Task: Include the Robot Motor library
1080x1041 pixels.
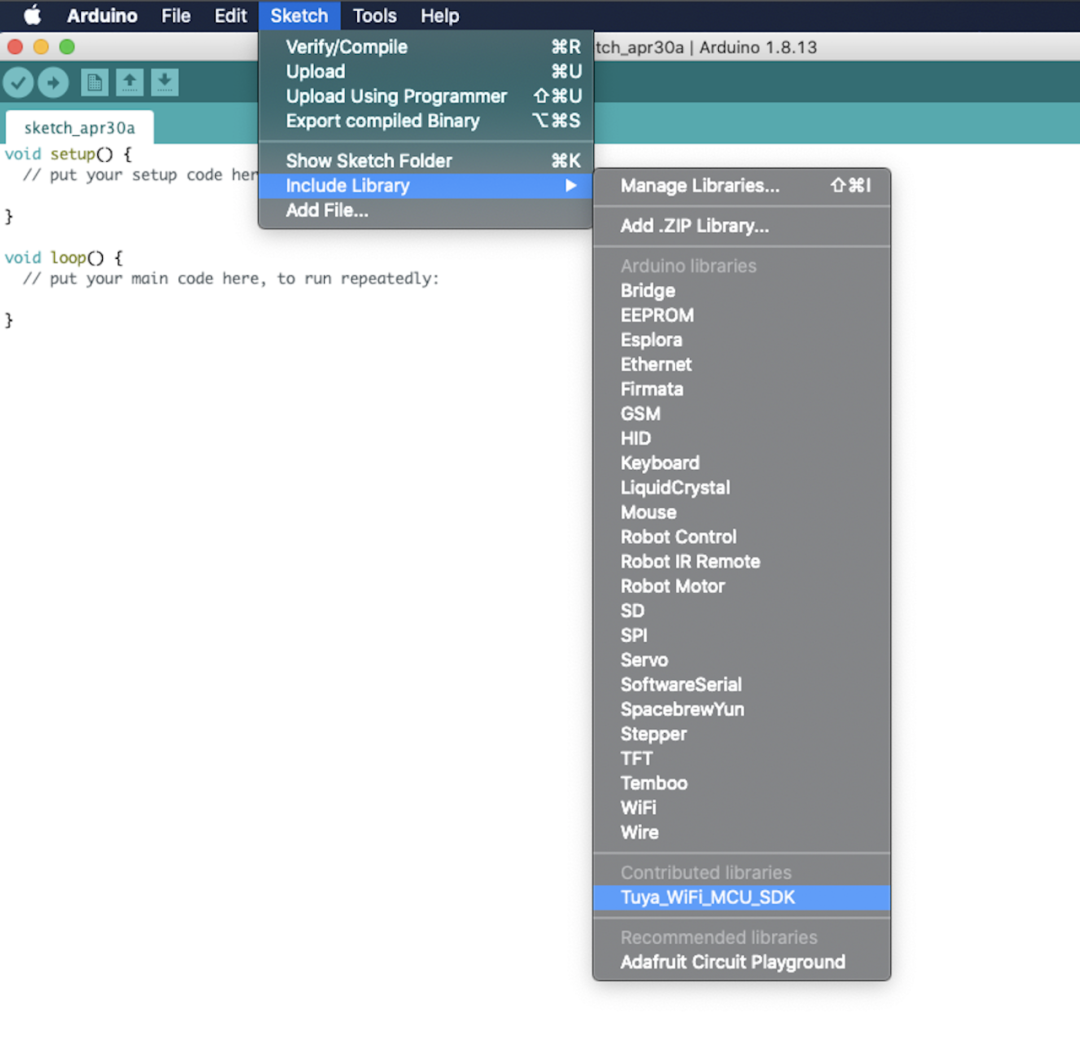Action: [742, 586]
